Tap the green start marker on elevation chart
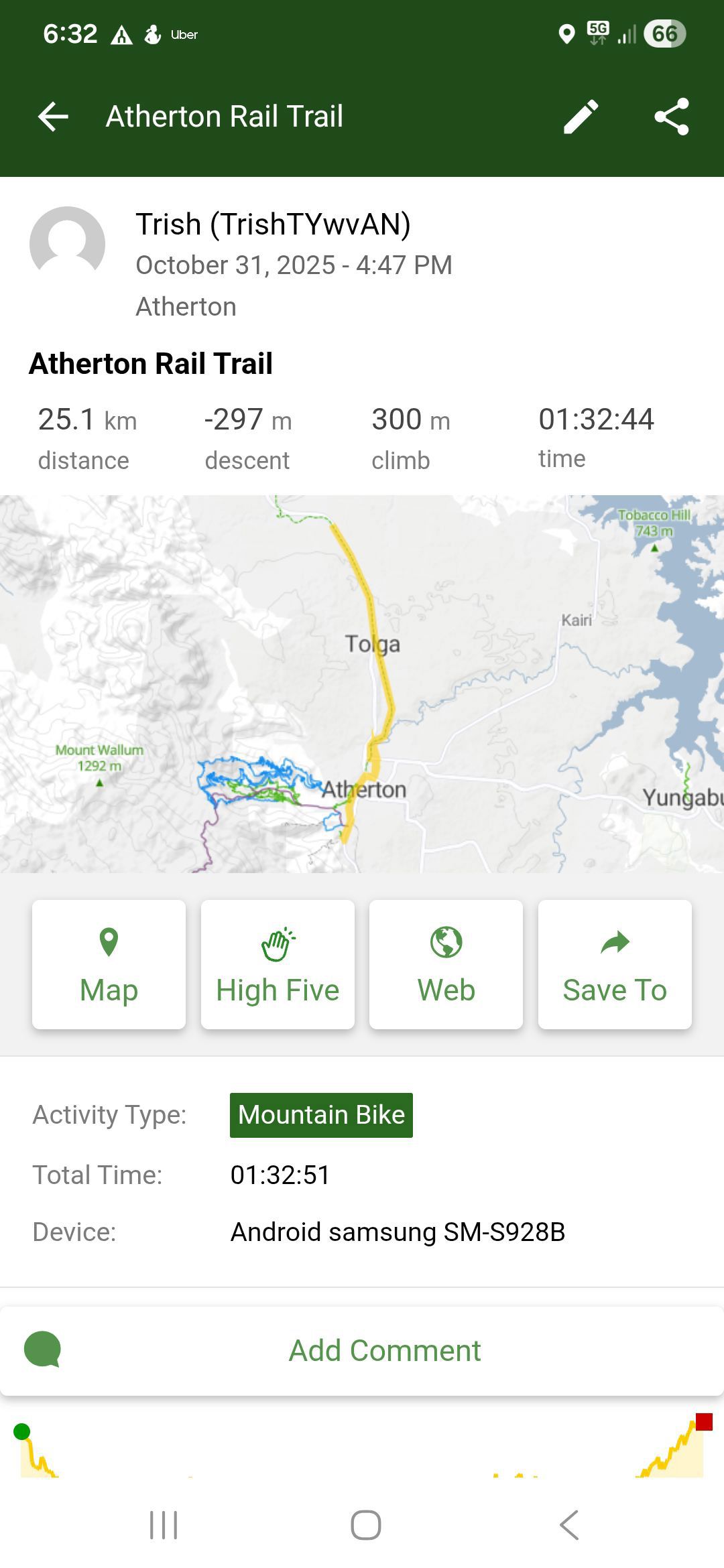 (x=22, y=1431)
